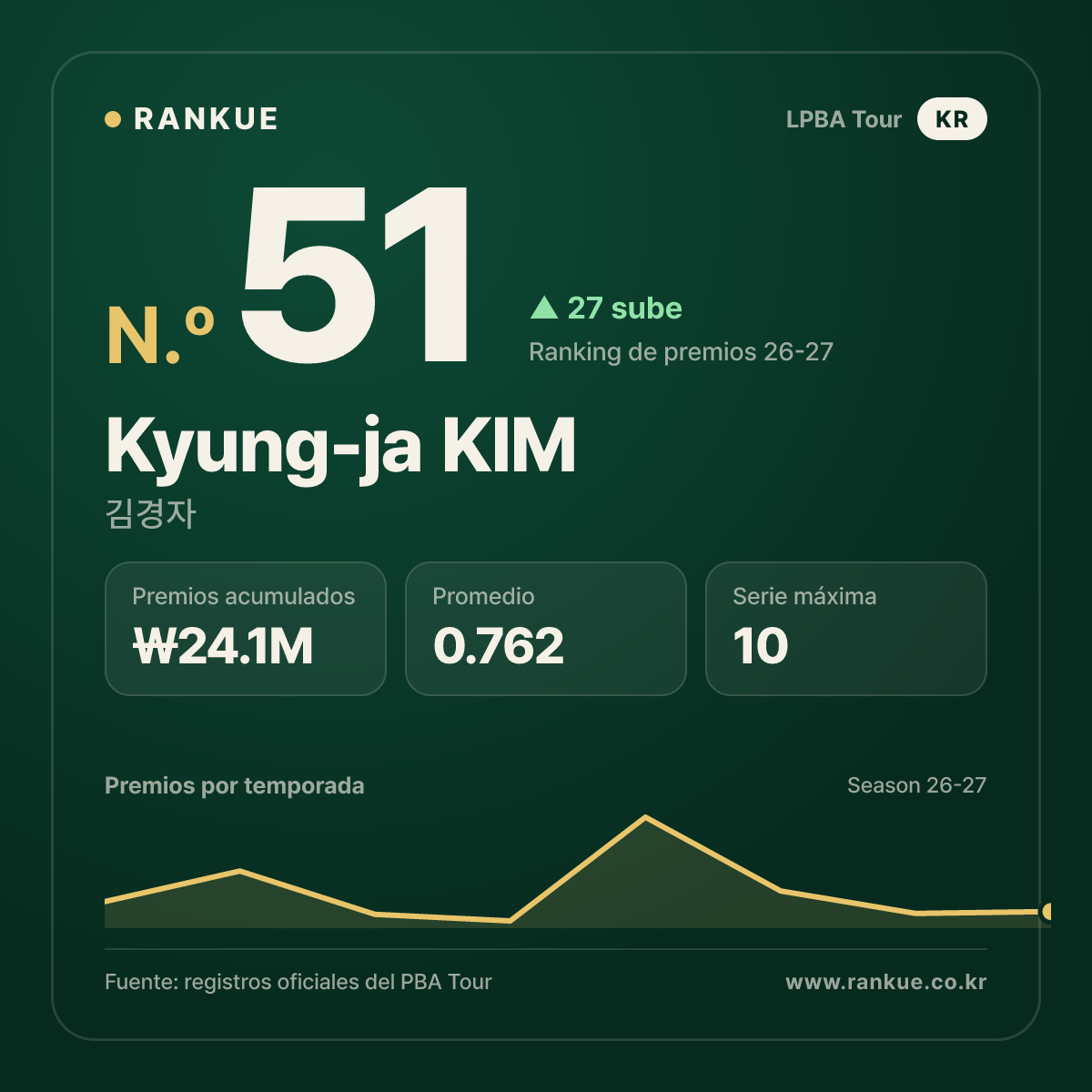Click the yellow end-point marker on the chart
1092x1092 pixels.
click(1047, 911)
